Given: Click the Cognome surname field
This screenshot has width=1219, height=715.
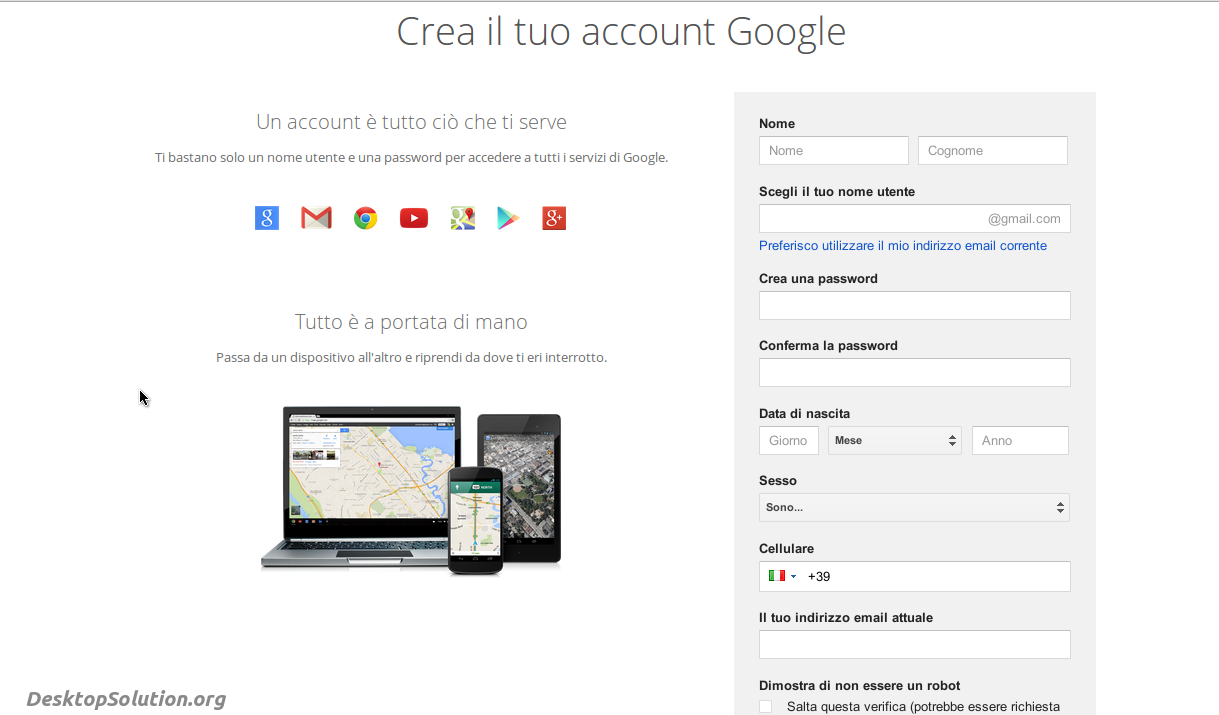Looking at the screenshot, I should (x=993, y=150).
